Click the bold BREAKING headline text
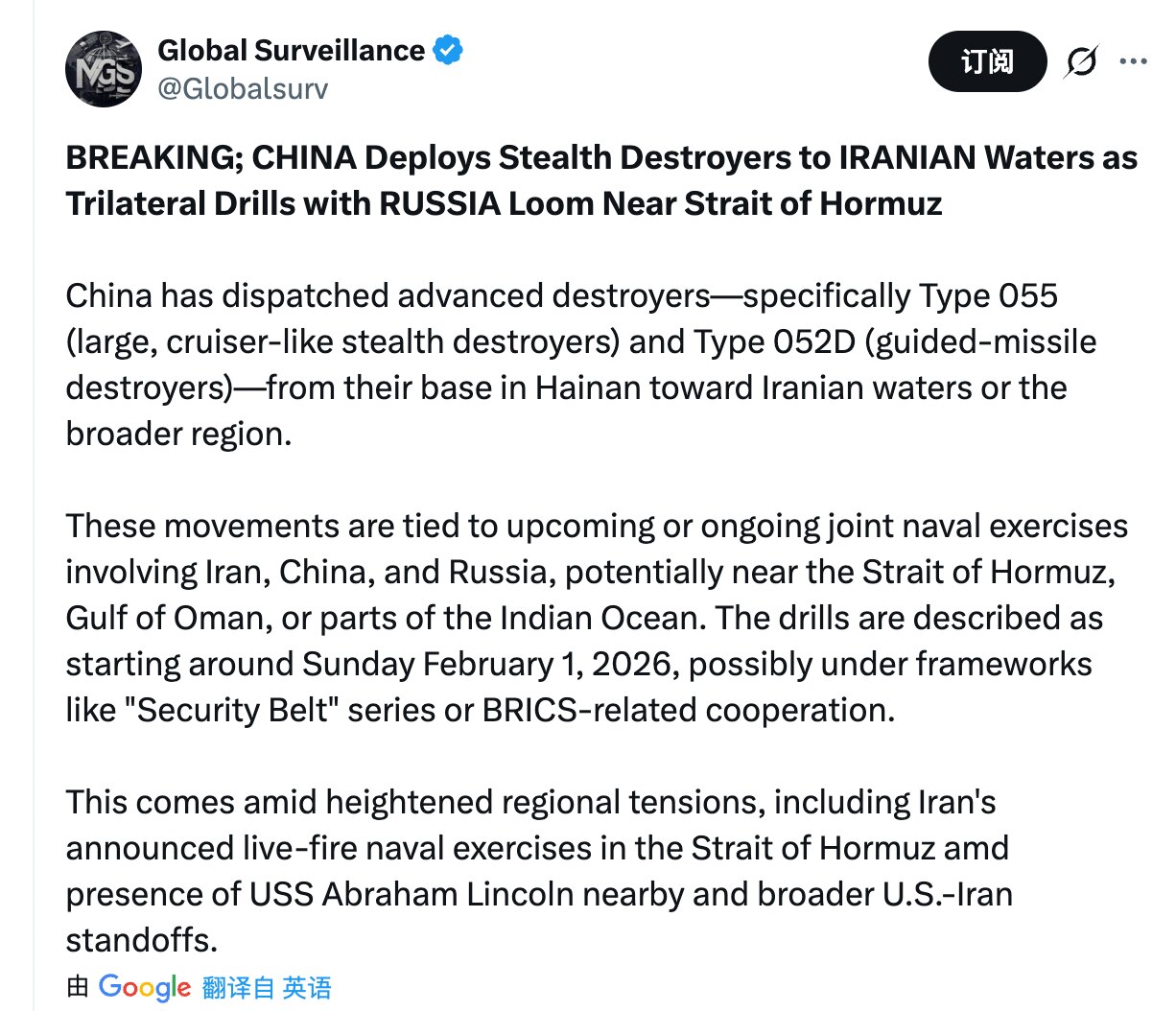This screenshot has height=1011, width=1176. coord(600,180)
